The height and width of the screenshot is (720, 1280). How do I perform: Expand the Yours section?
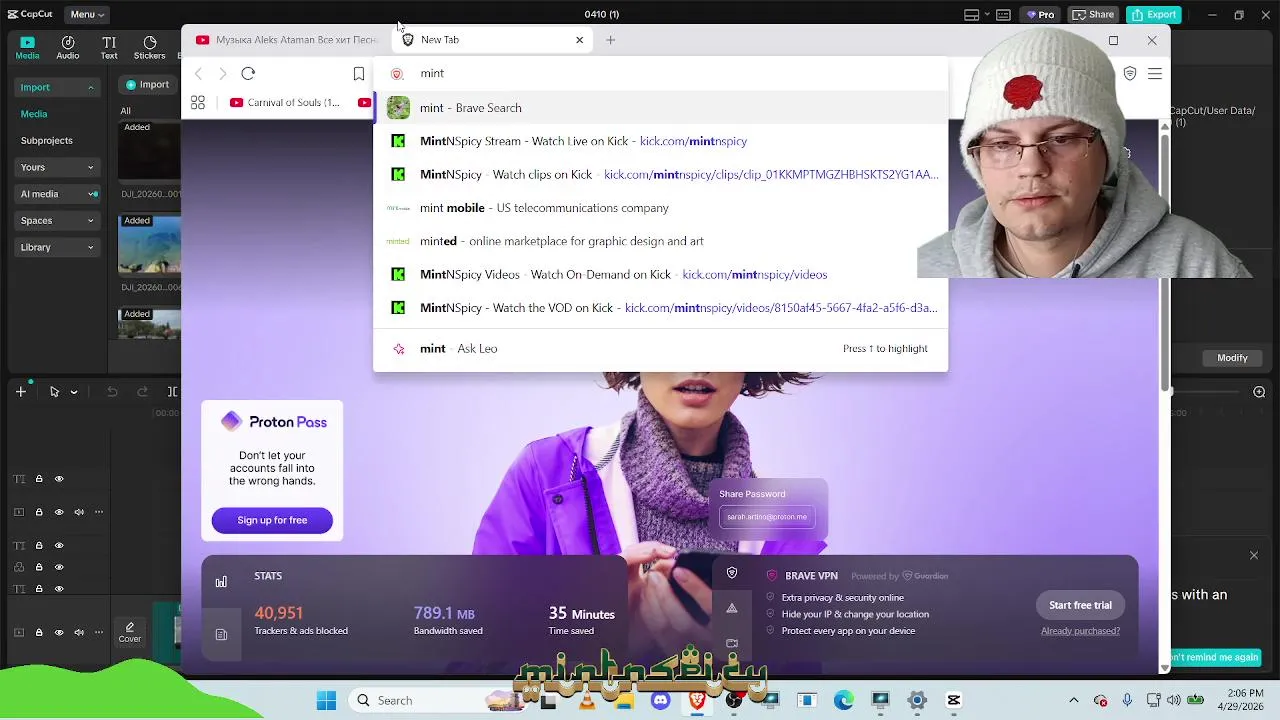(x=90, y=167)
